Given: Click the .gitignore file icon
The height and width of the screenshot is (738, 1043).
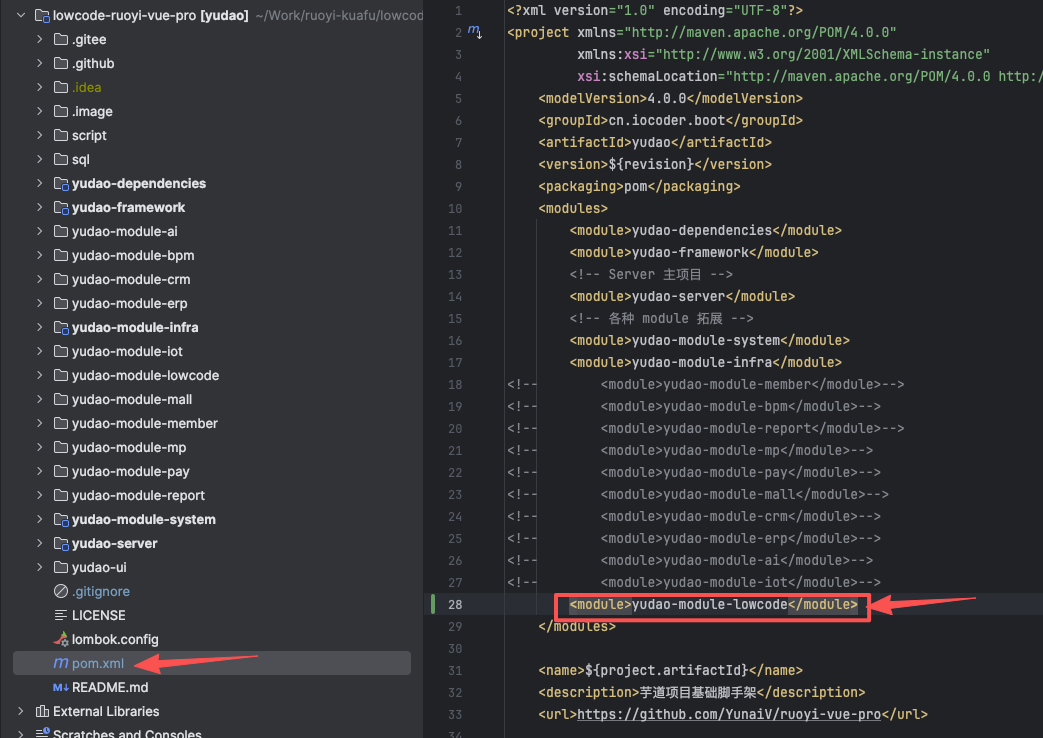Looking at the screenshot, I should pyautogui.click(x=61, y=591).
